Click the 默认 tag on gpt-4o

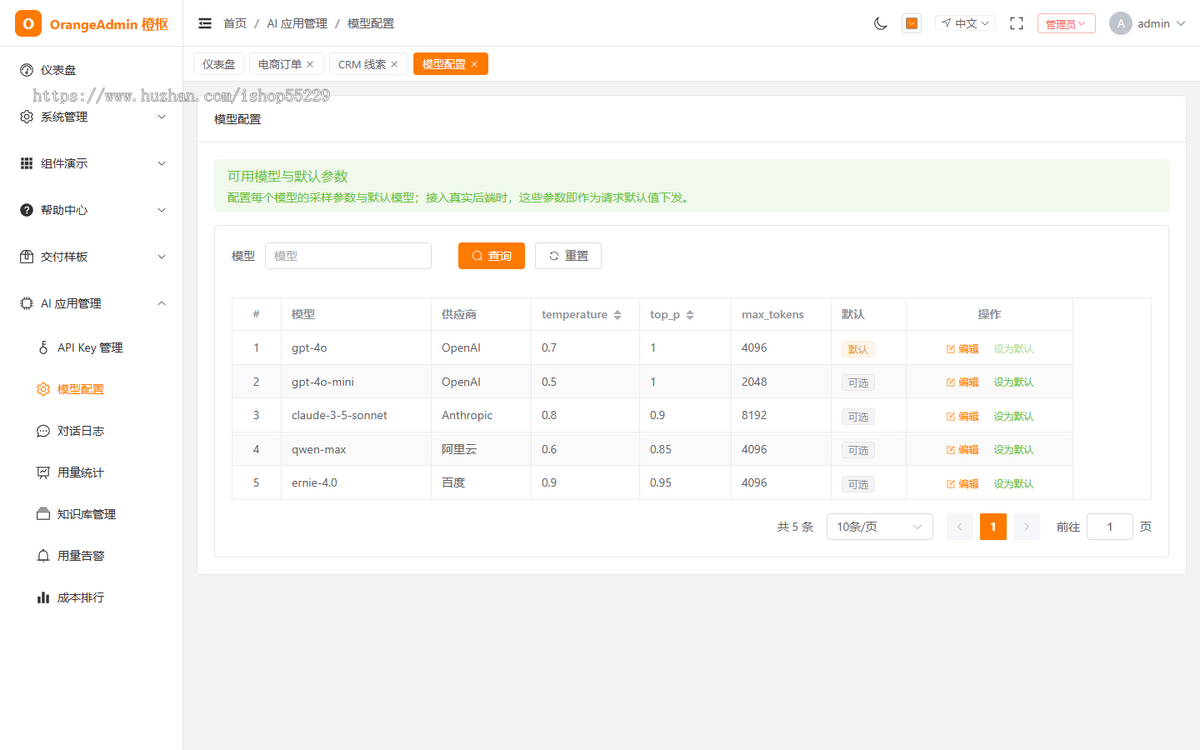(858, 349)
